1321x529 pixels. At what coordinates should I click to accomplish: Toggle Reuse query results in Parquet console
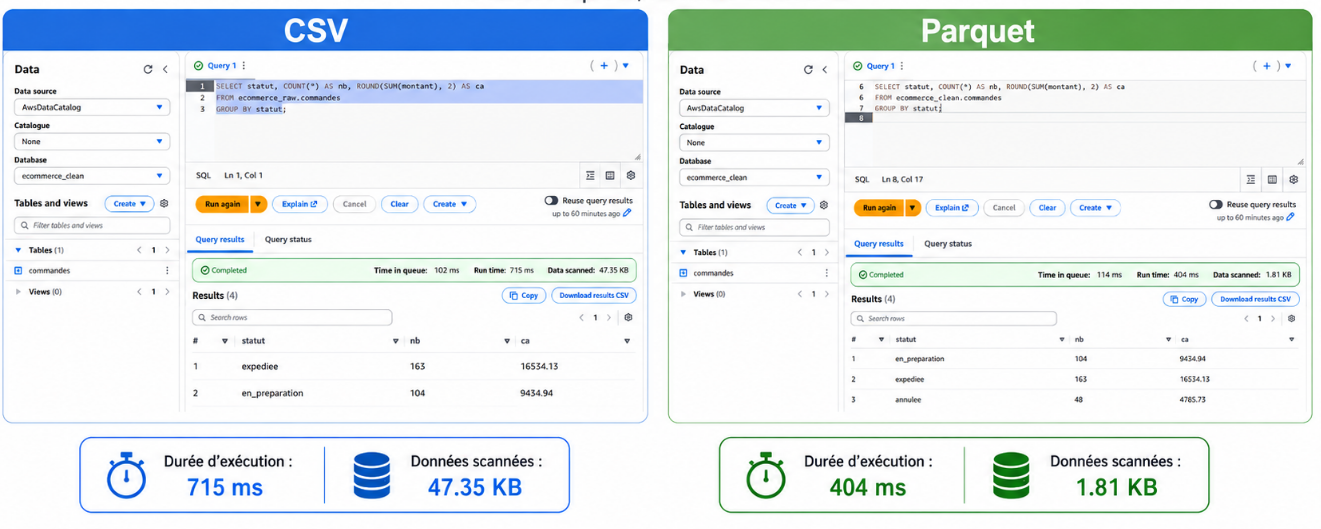[x=1216, y=204]
